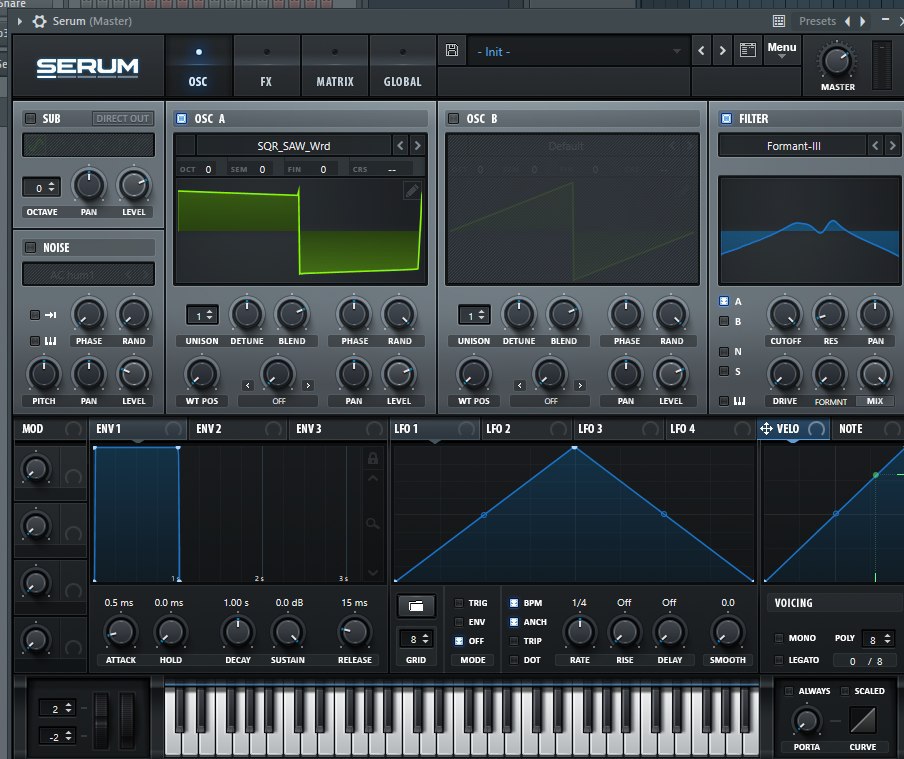
Task: Enable the LEGATO checkbox
Action: (x=779, y=660)
